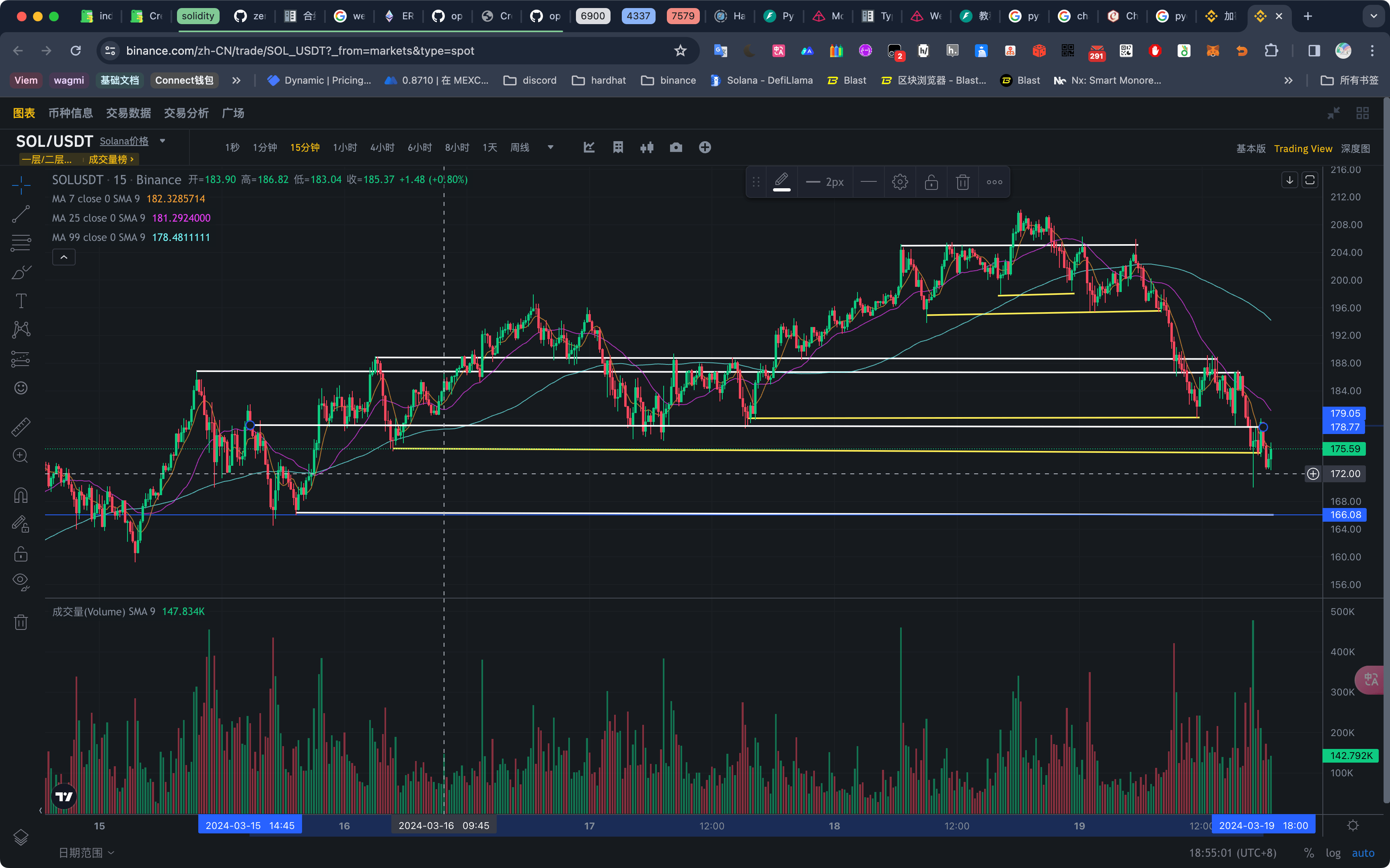Toggle magnet snap mode
1390x868 pixels.
pos(21,495)
